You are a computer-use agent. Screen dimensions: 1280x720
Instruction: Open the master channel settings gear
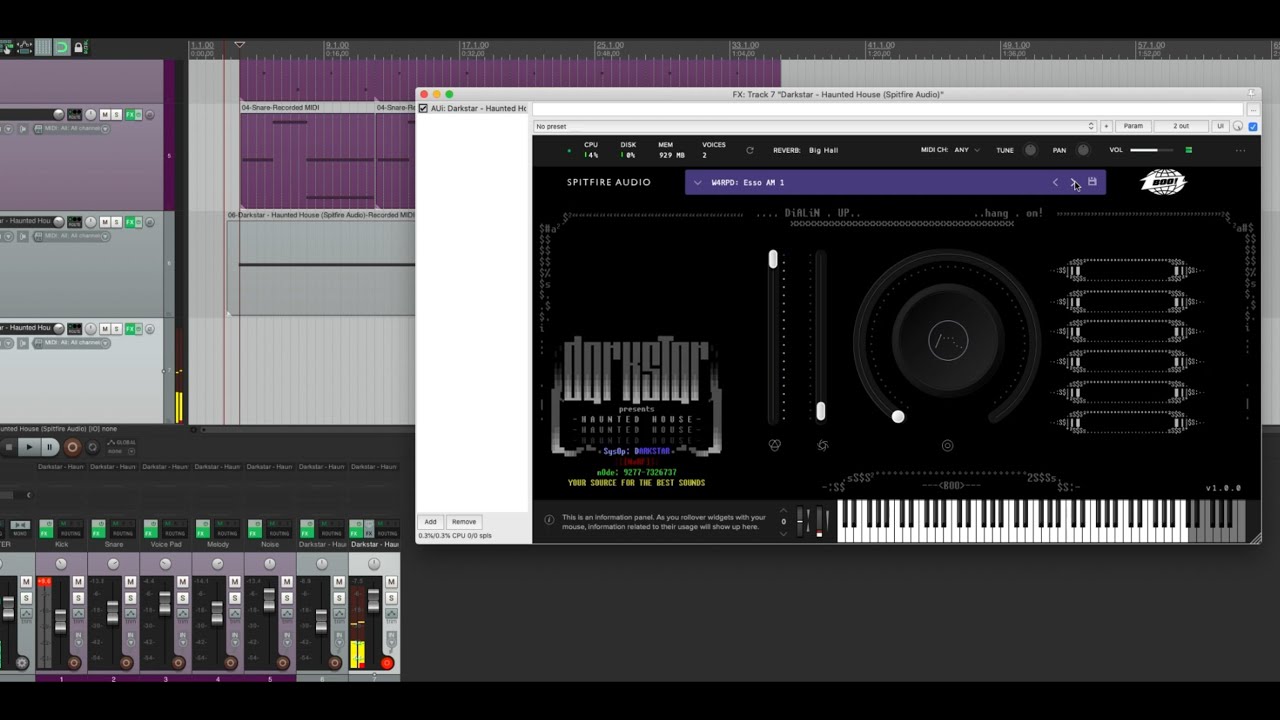click(22, 663)
